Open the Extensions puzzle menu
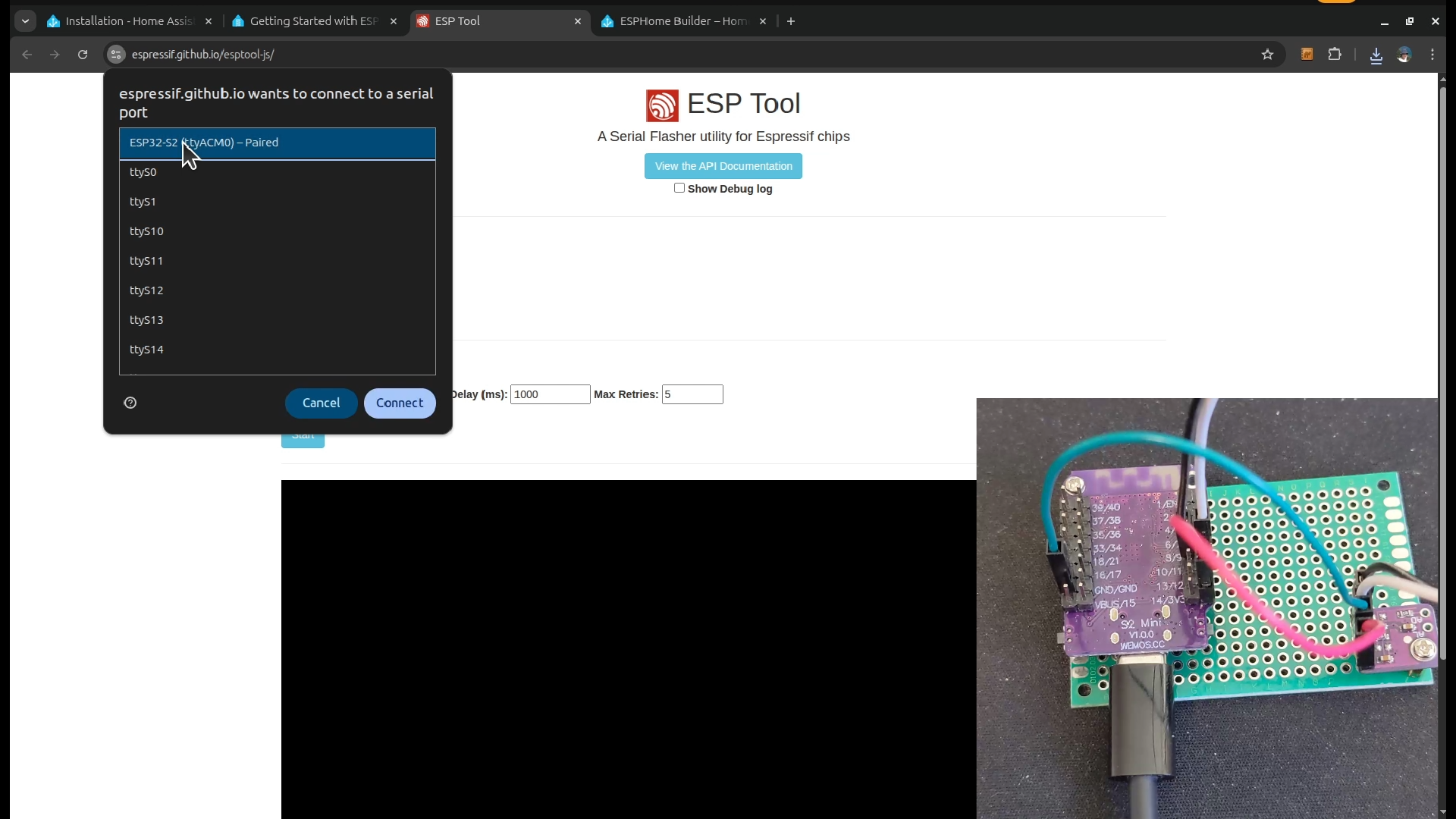 tap(1335, 55)
